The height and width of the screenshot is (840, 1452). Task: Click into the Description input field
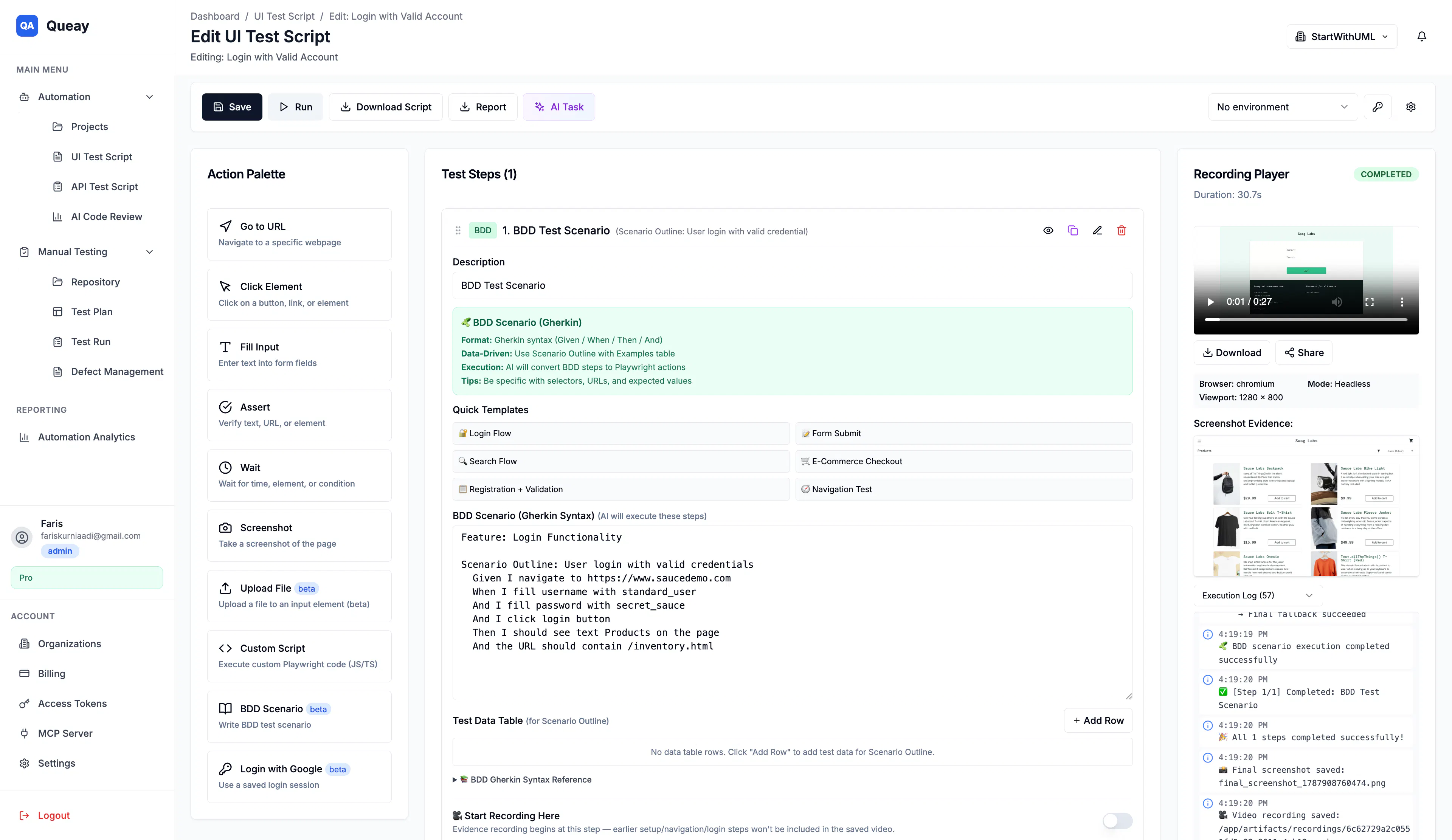pos(792,285)
